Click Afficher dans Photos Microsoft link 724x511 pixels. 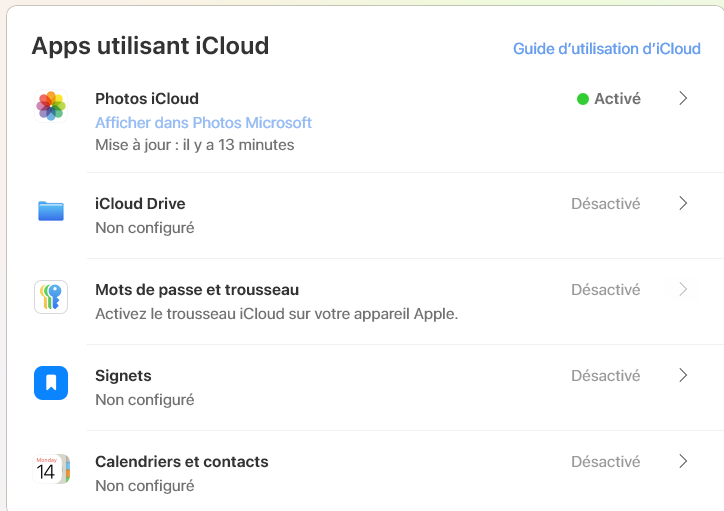(x=203, y=122)
